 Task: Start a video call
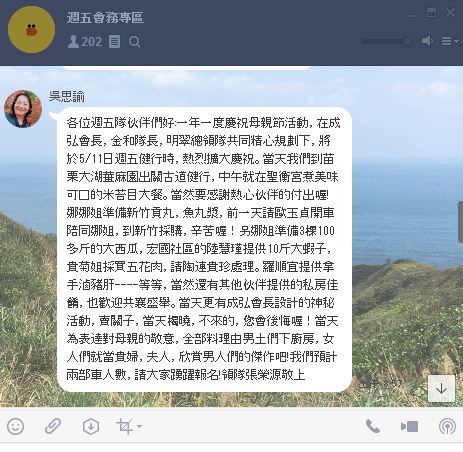[x=409, y=426]
